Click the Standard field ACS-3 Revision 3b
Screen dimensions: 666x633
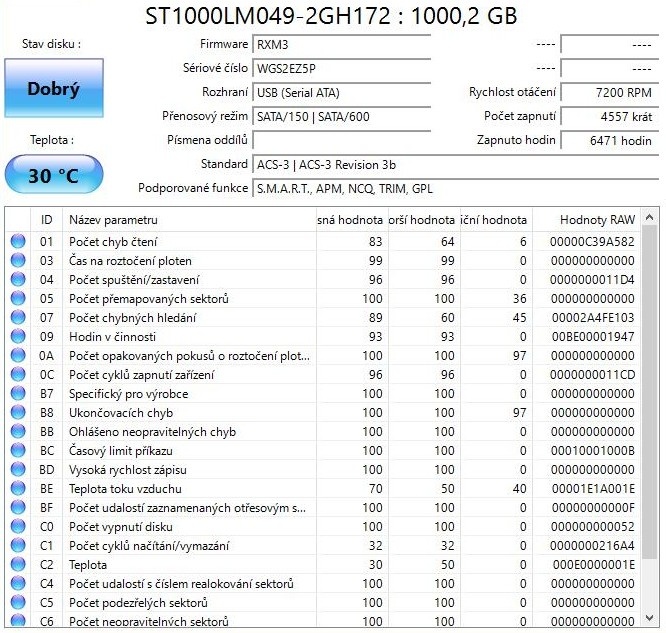coord(455,164)
